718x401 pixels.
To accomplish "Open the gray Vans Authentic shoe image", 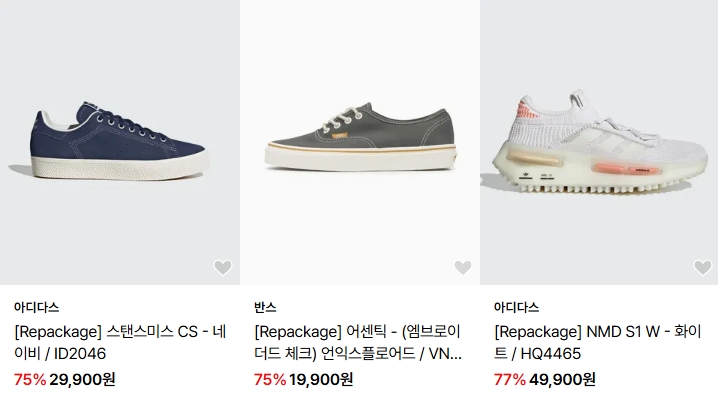I will tap(360, 142).
